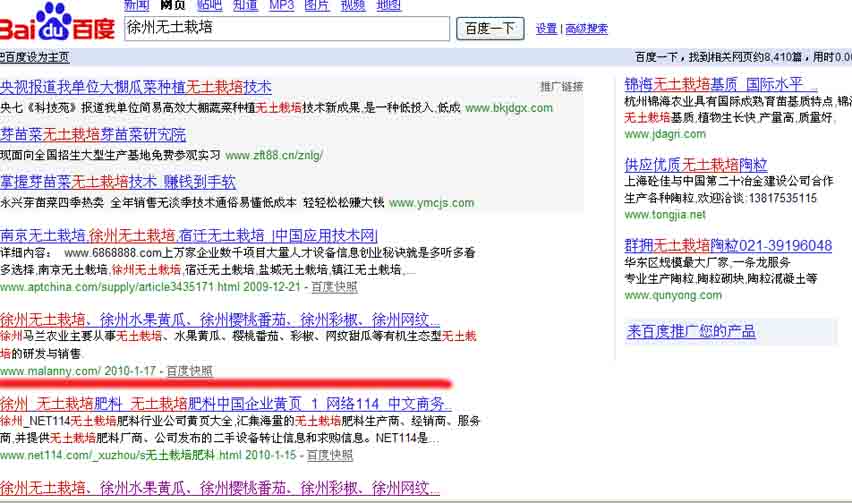This screenshot has width=852, height=503.
Task: Open the 新闻 search tab
Action: 136,5
